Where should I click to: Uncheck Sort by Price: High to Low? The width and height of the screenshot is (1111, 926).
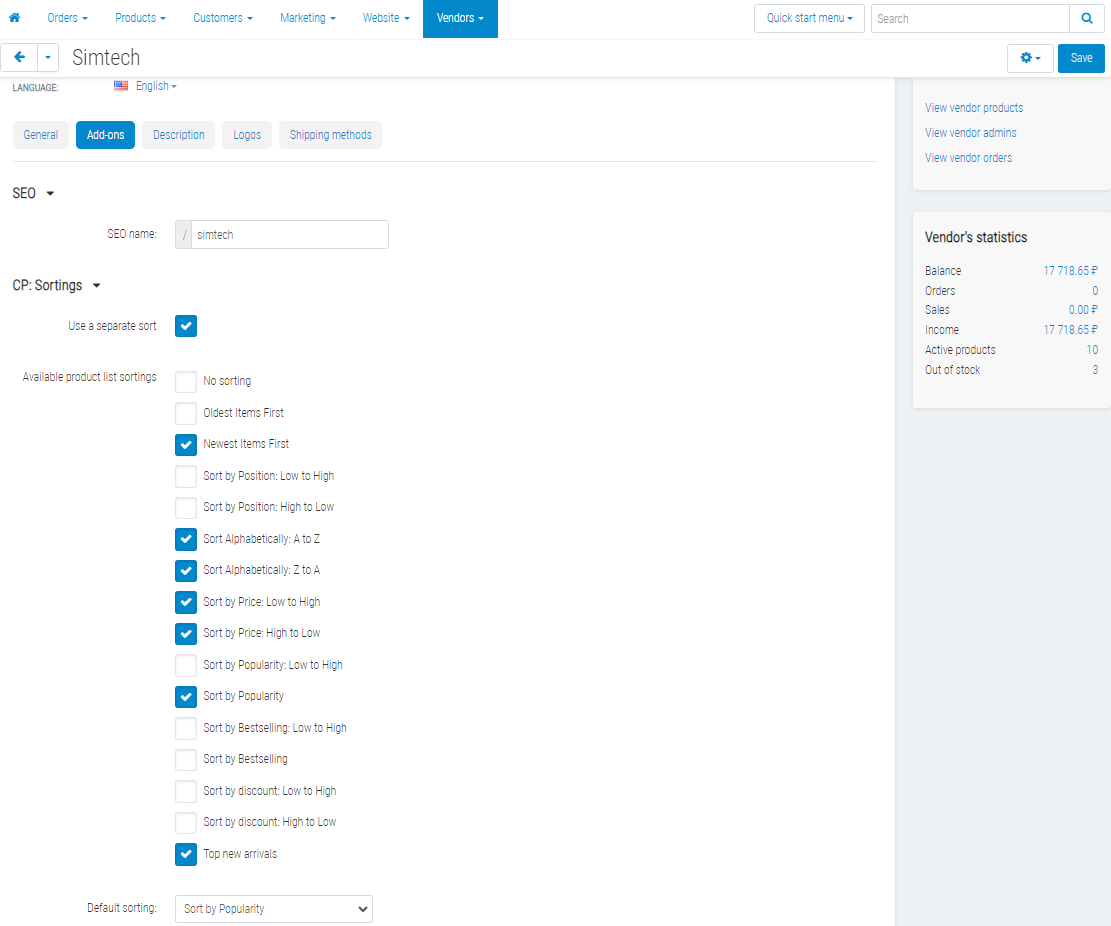click(186, 633)
